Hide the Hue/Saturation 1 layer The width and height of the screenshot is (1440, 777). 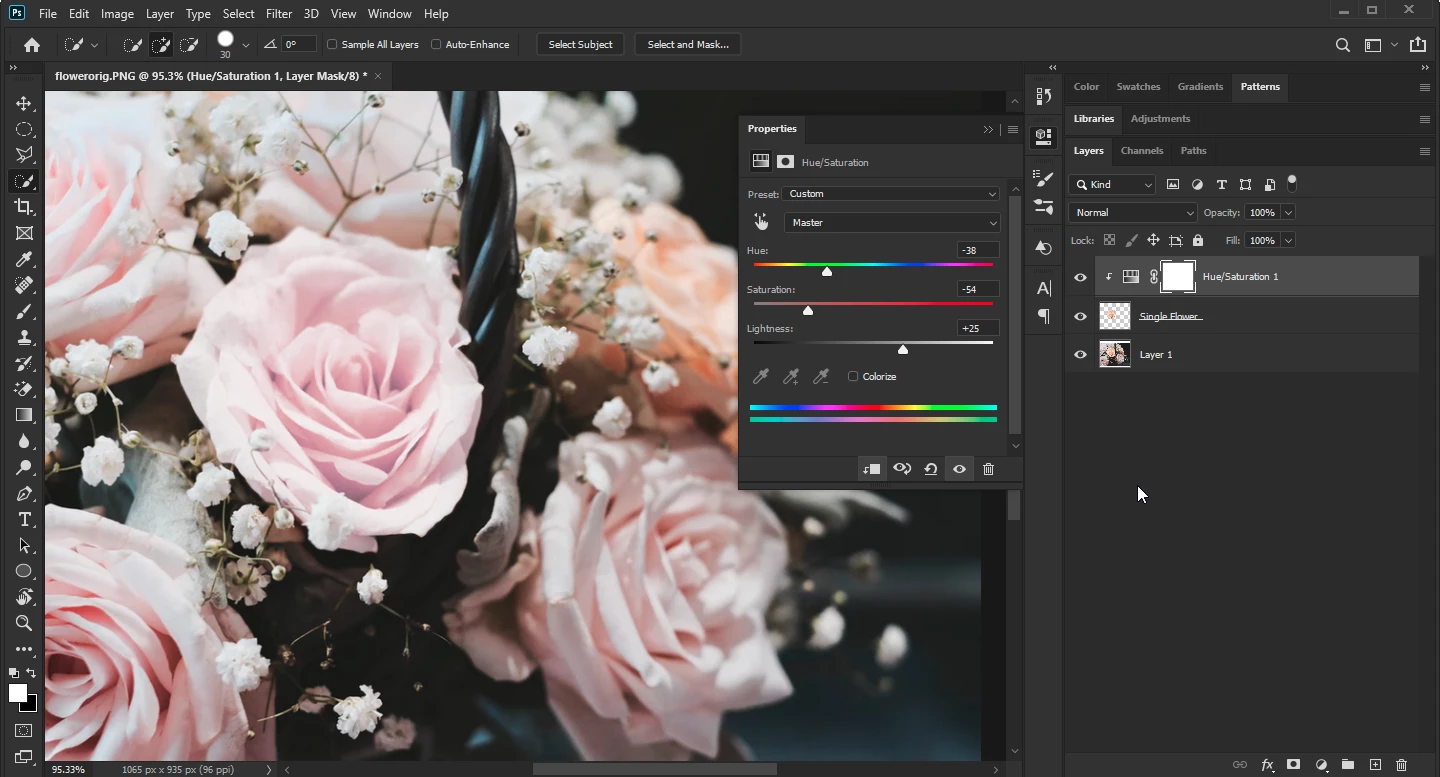(x=1080, y=277)
